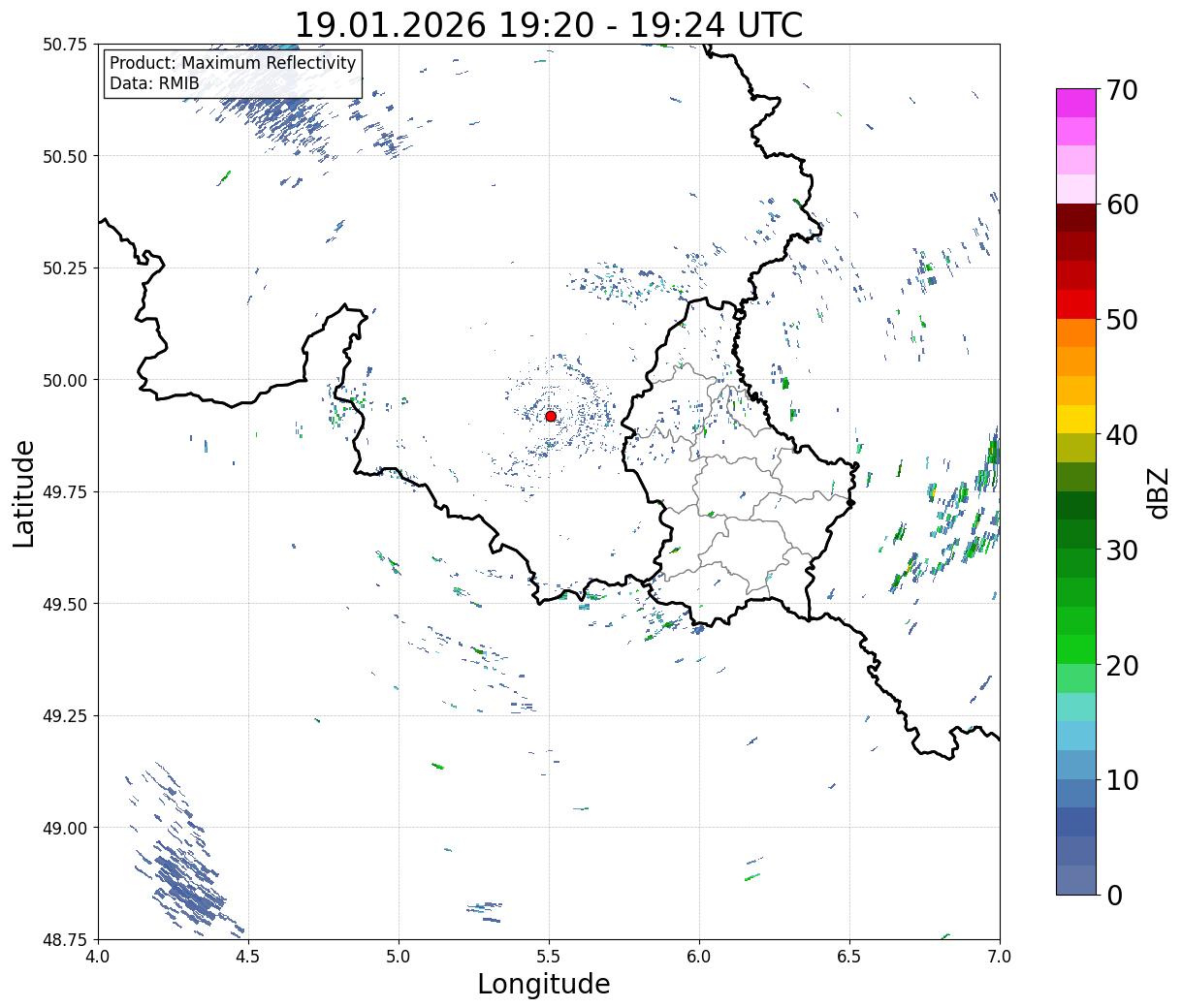Click the latitude tick label 49.00
This screenshot has height=1008, width=1182.
click(x=65, y=828)
